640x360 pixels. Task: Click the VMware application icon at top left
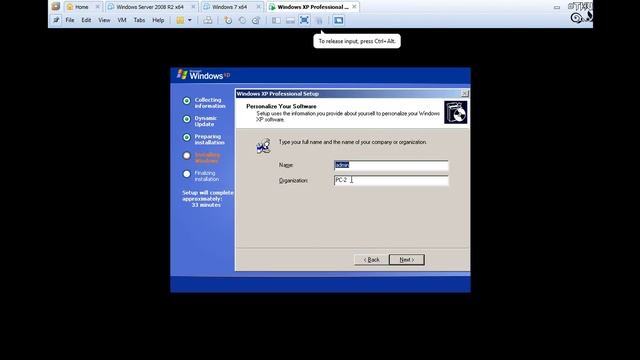coord(56,7)
